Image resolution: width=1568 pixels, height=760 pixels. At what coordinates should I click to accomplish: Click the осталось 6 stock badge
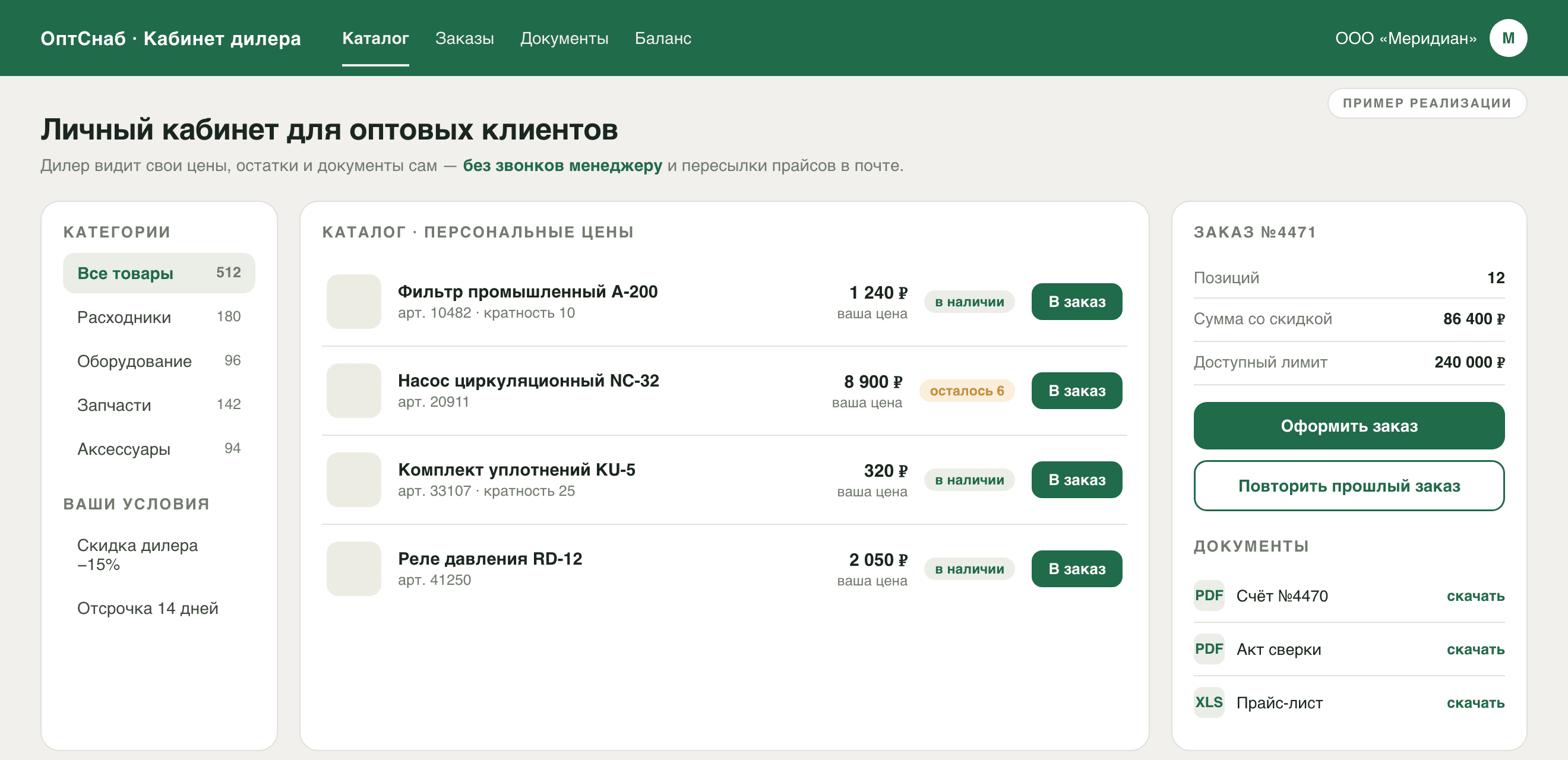tap(966, 391)
